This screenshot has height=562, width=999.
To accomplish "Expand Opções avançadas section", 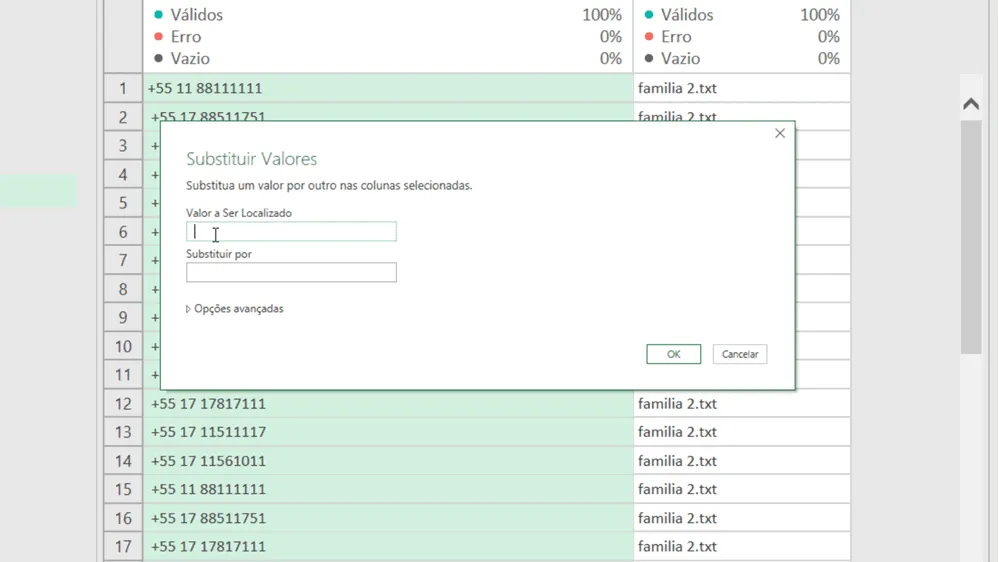I will 234,308.
